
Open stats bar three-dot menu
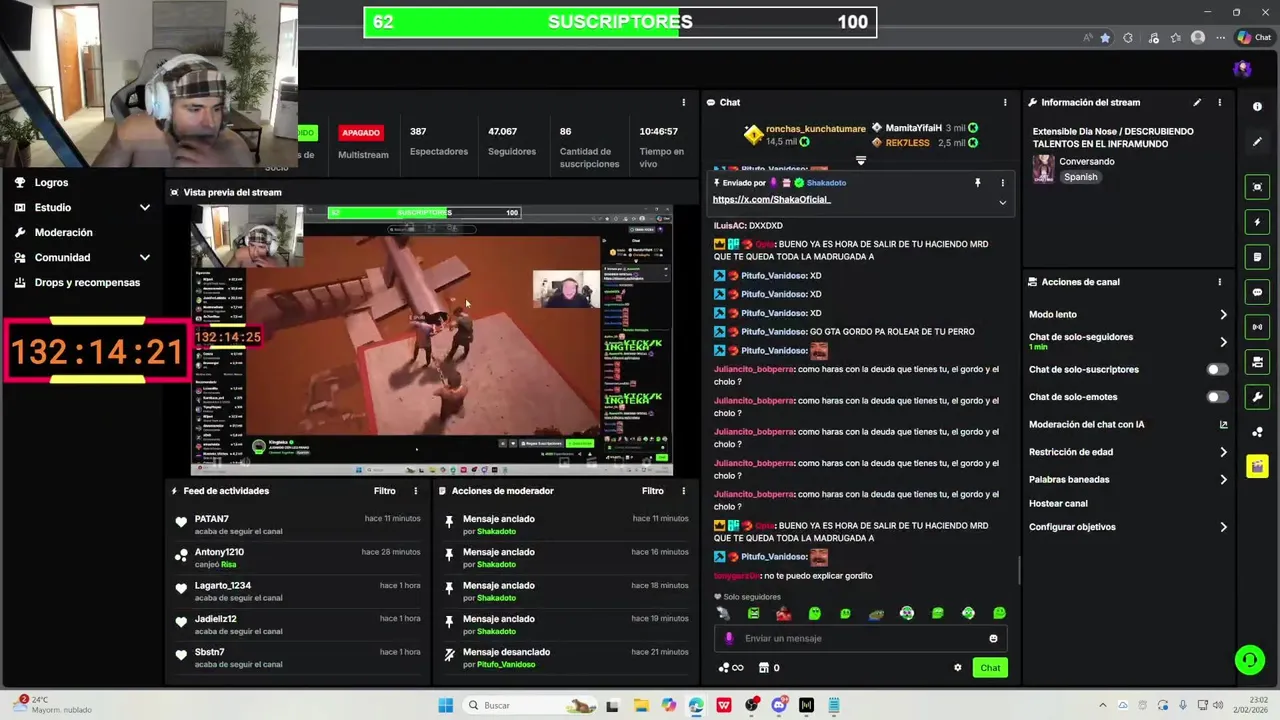[x=684, y=102]
